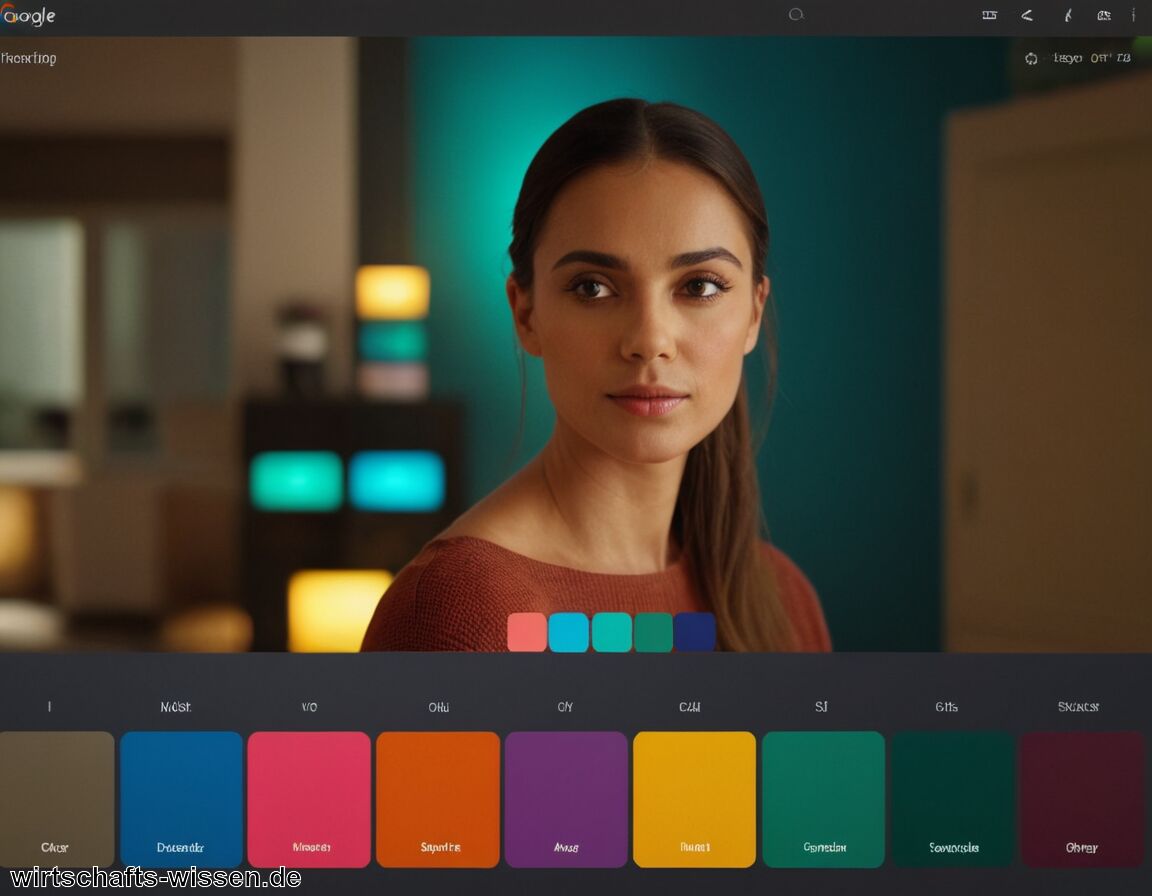Select the golden yellow color card

pos(694,799)
